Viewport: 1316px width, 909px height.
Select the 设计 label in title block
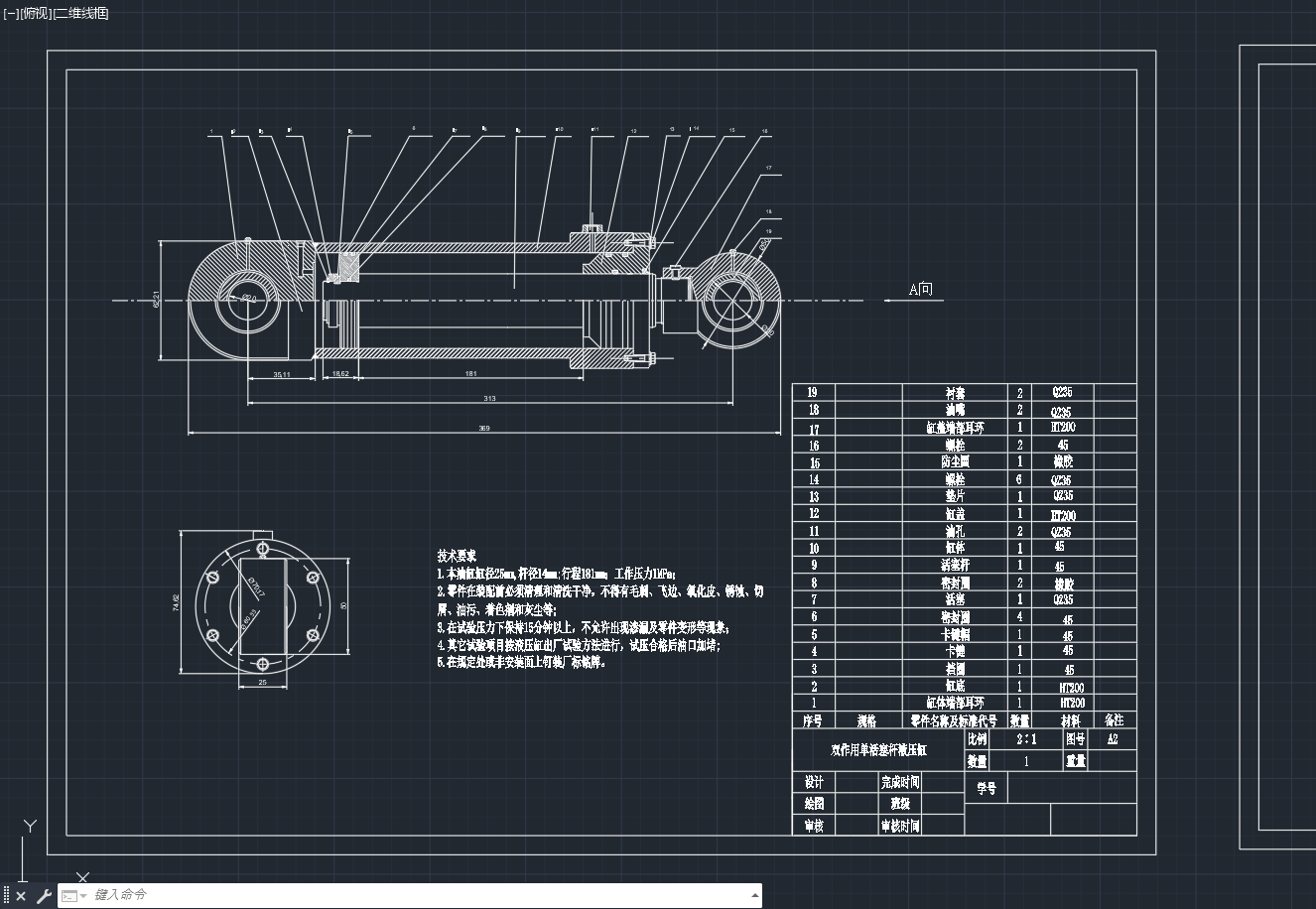[814, 782]
